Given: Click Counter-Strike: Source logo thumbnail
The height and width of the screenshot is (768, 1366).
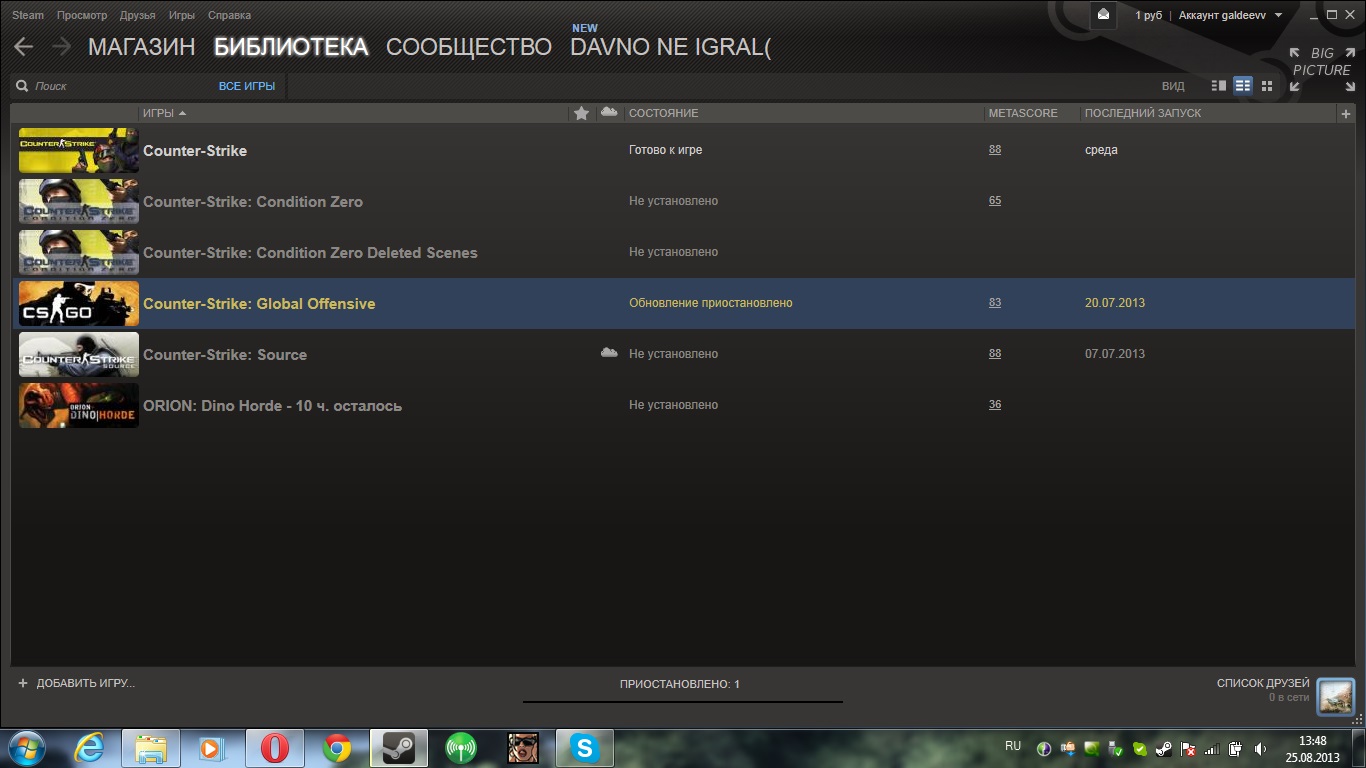Looking at the screenshot, I should (x=79, y=354).
